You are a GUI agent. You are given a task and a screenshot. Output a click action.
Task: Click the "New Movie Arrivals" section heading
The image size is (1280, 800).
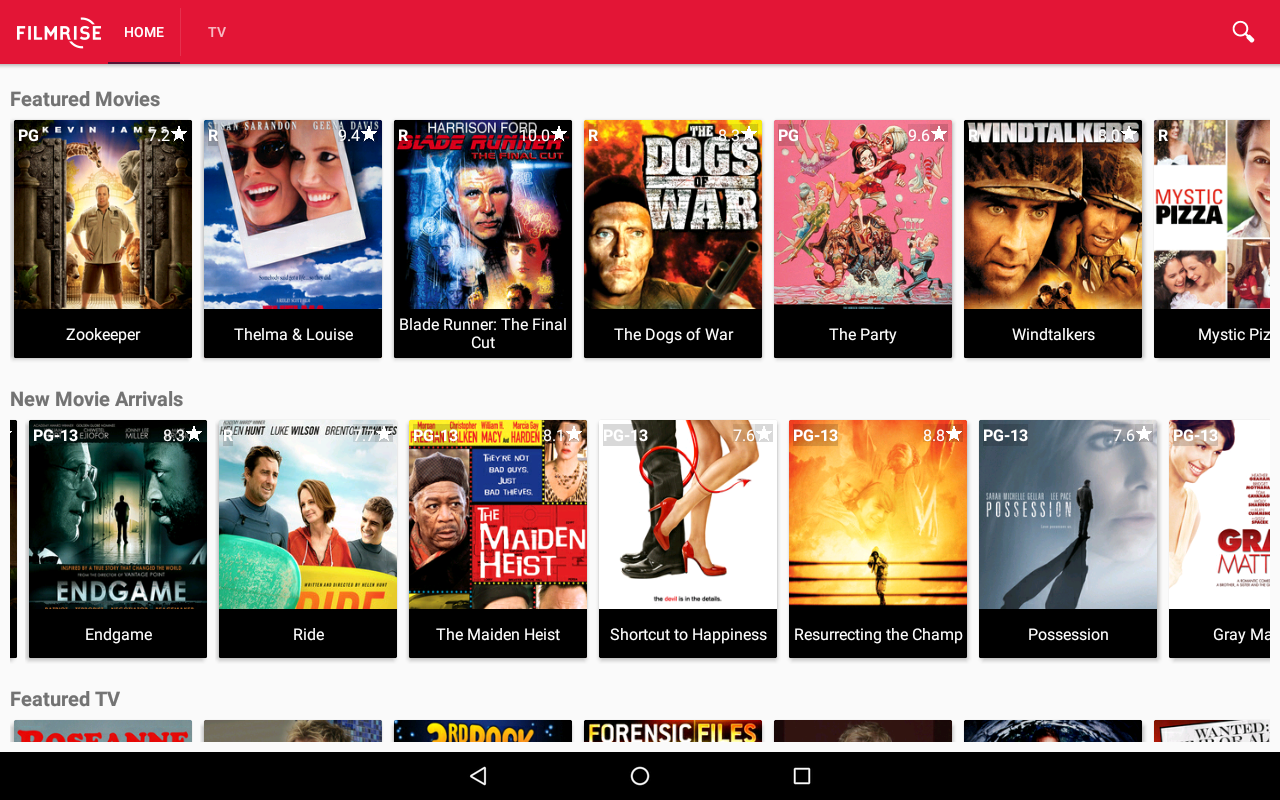(96, 399)
